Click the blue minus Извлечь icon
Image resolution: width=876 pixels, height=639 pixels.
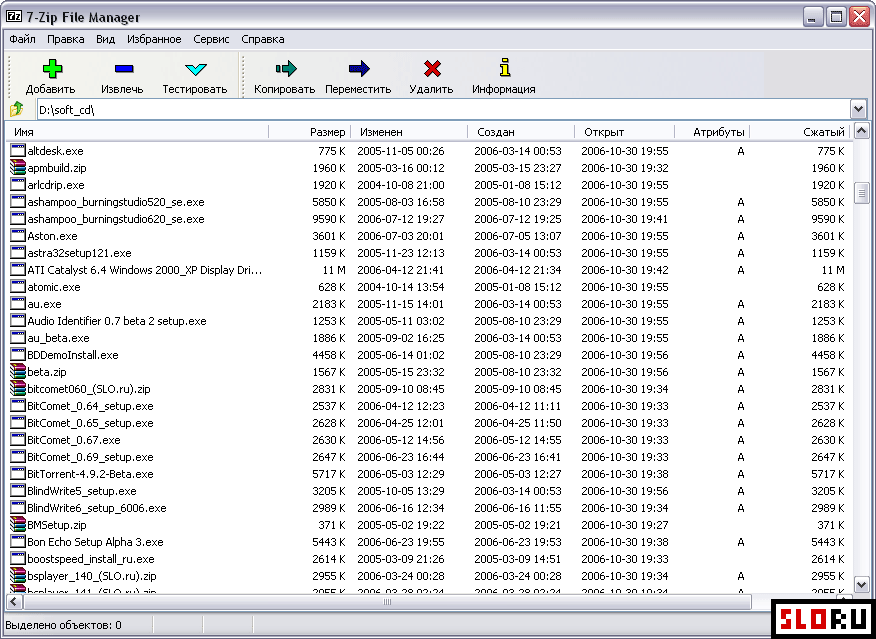tap(123, 69)
